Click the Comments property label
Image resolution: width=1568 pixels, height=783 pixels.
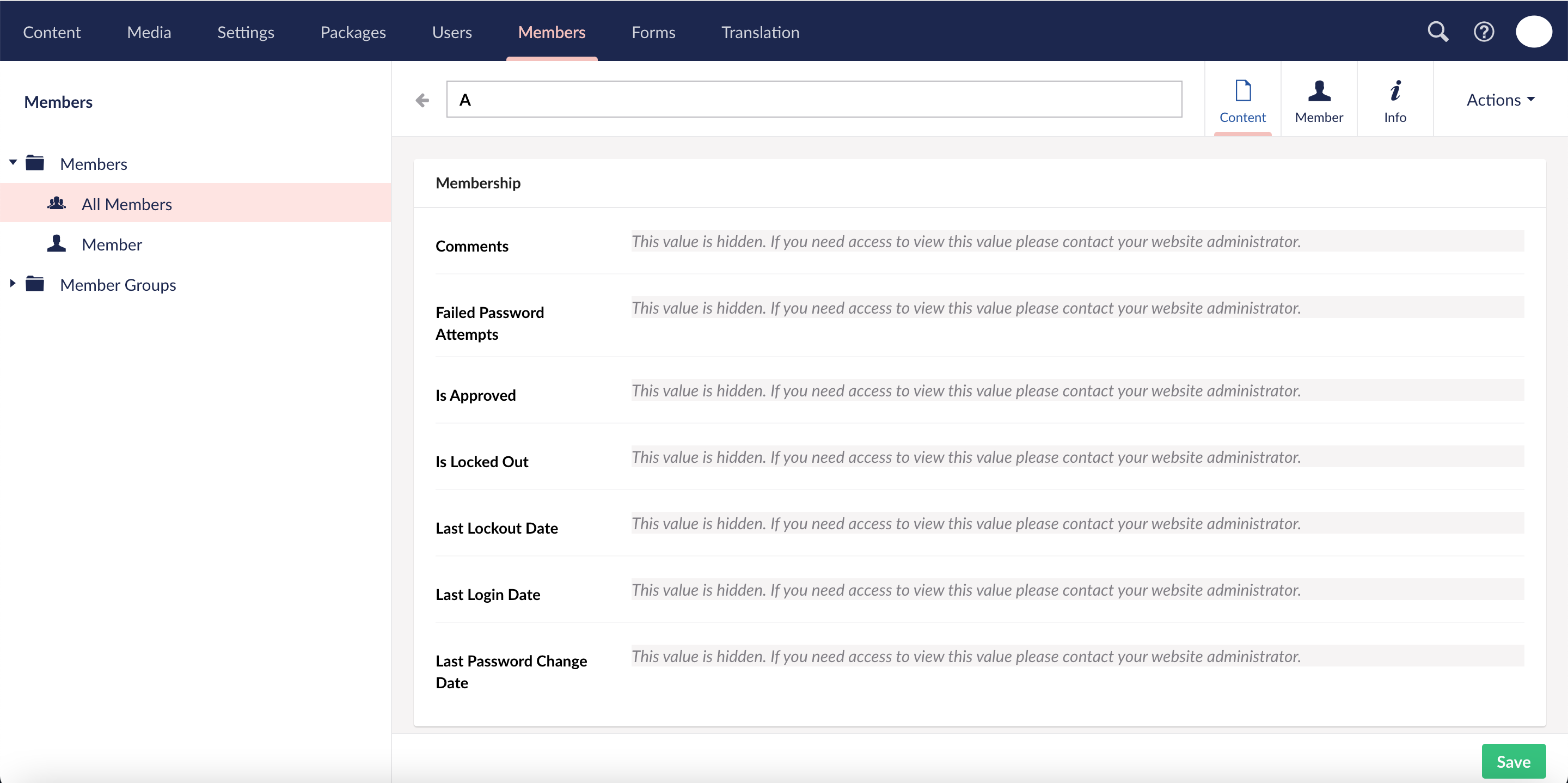(x=471, y=246)
